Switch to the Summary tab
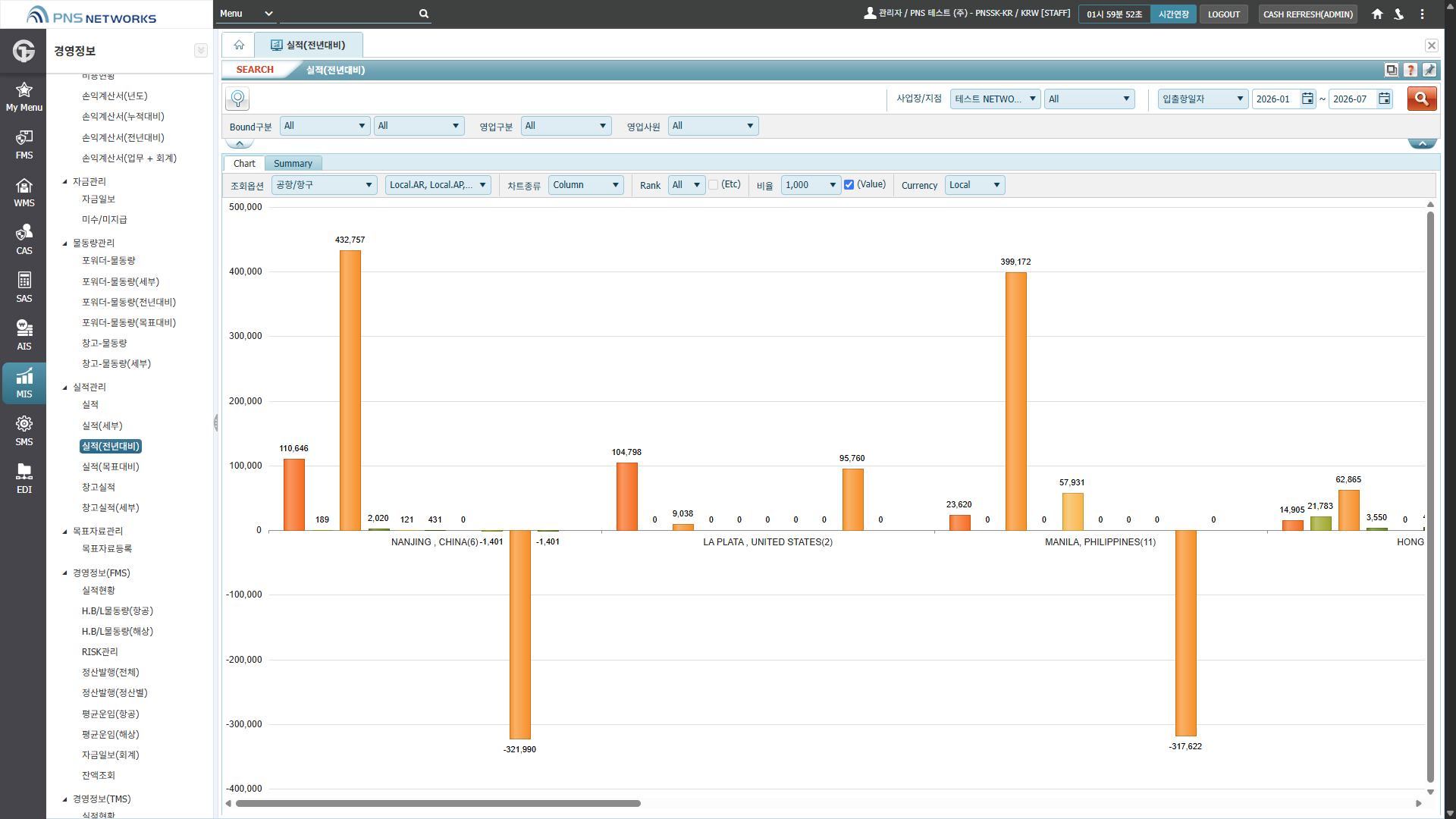This screenshot has height=819, width=1456. click(293, 164)
